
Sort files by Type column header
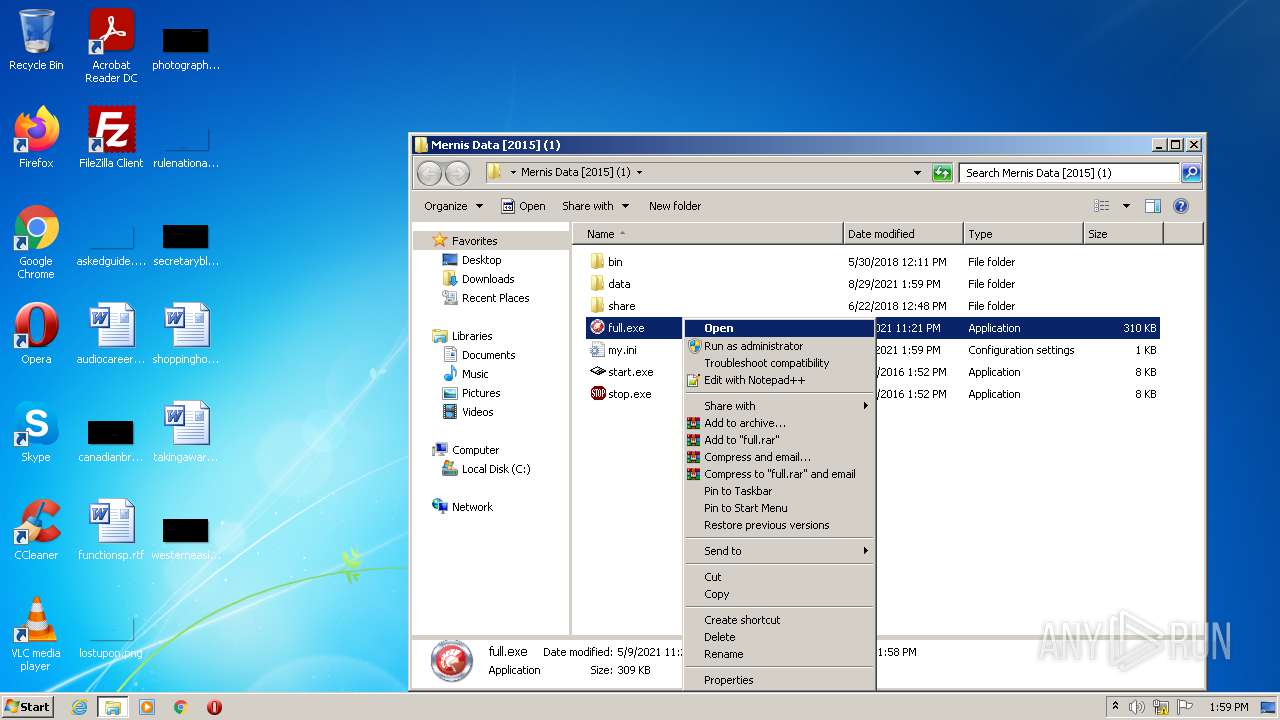1023,234
